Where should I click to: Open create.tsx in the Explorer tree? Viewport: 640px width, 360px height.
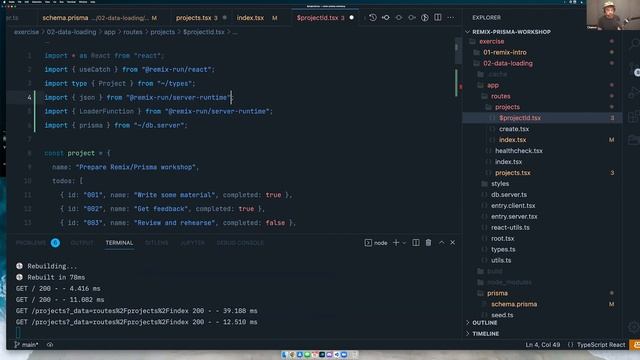tap(514, 129)
